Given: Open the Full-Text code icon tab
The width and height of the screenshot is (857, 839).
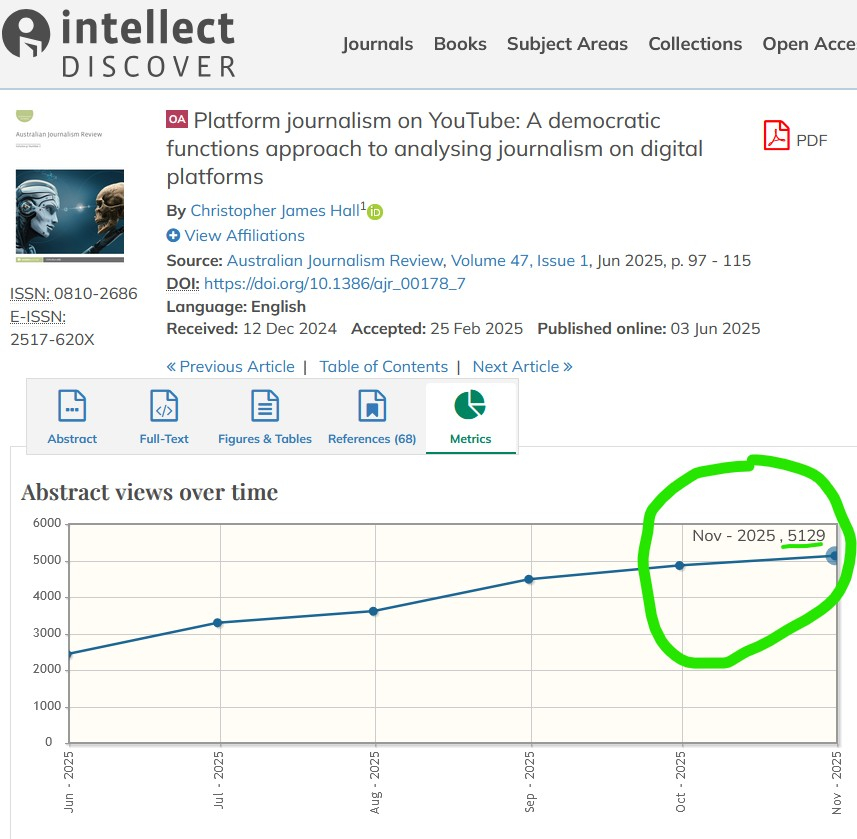Looking at the screenshot, I should coord(164,406).
